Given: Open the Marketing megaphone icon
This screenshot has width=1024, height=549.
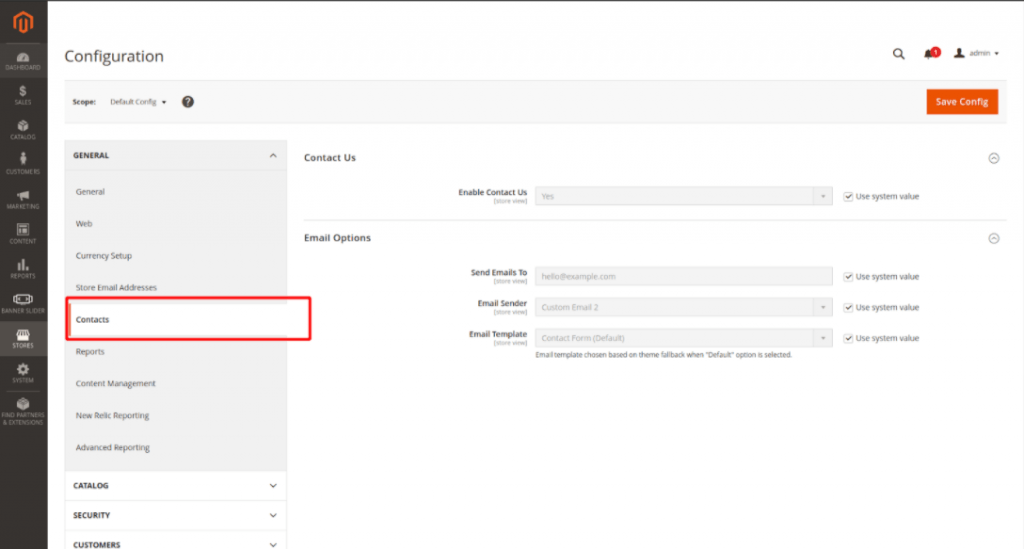Looking at the screenshot, I should [x=23, y=199].
